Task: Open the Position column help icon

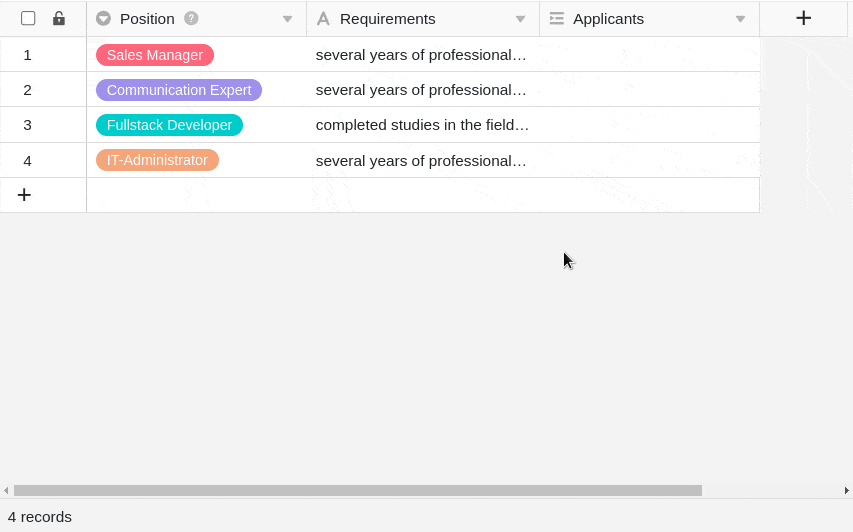Action: pos(191,18)
